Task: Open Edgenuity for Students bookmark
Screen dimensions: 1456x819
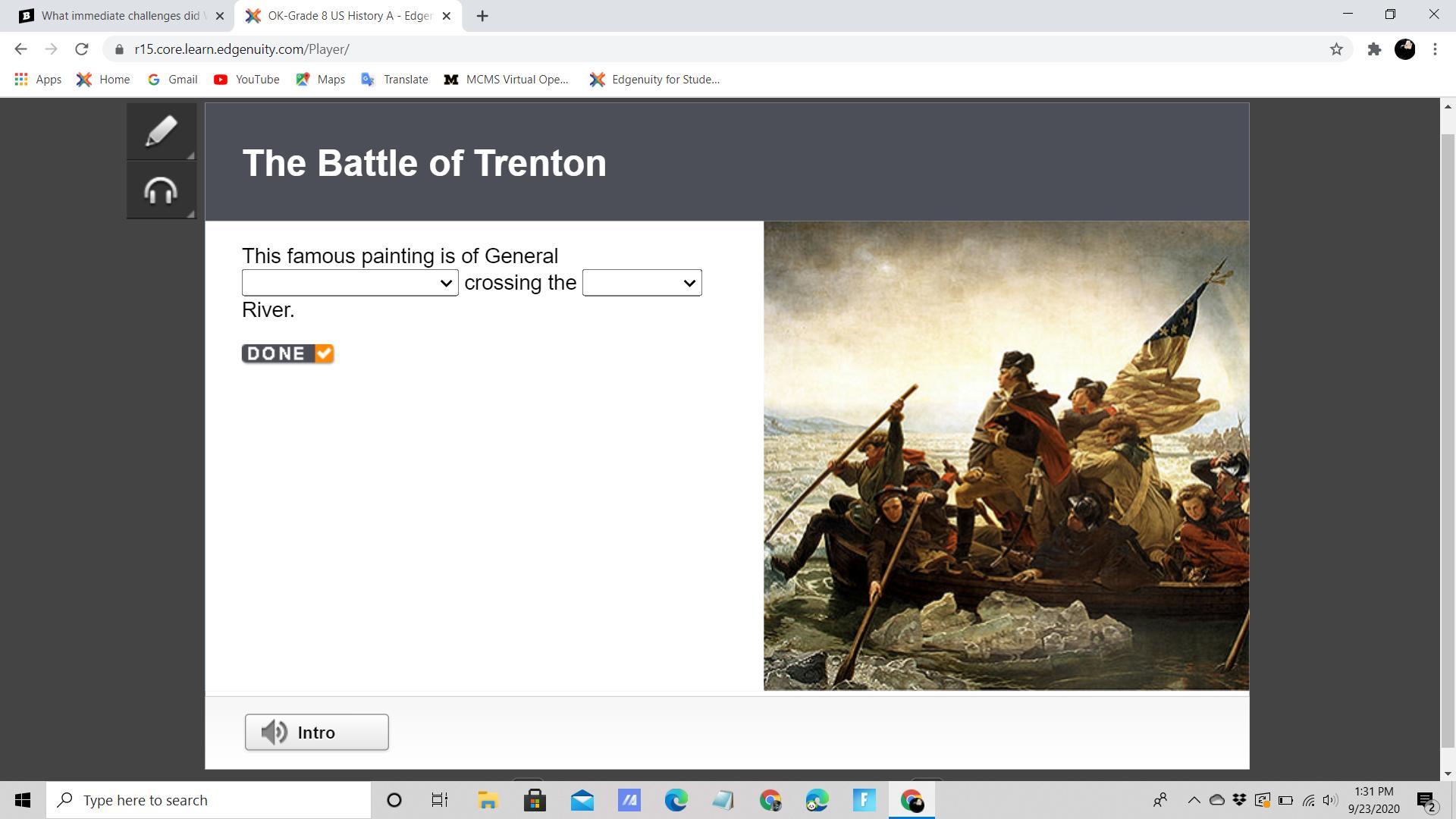Action: click(655, 80)
